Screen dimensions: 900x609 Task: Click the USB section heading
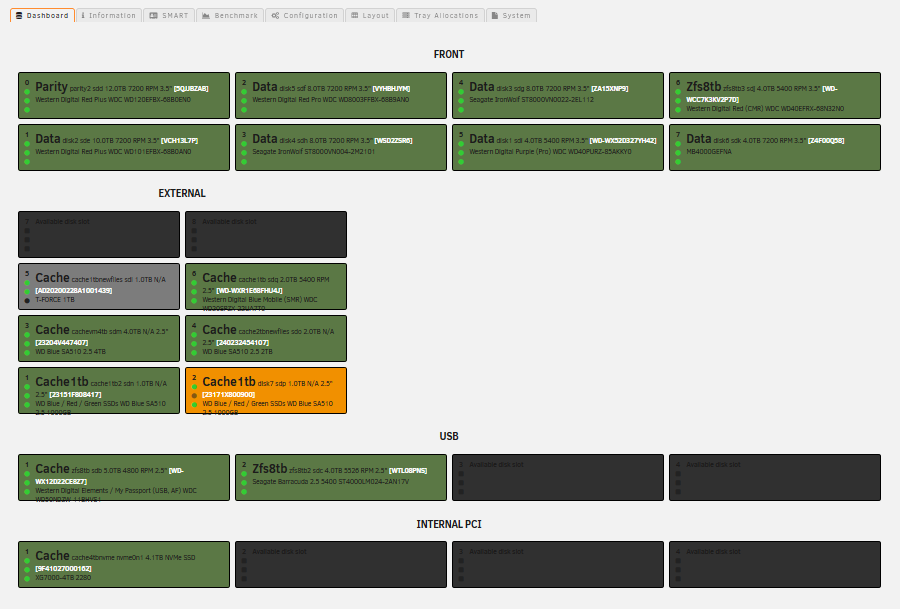pyautogui.click(x=449, y=436)
